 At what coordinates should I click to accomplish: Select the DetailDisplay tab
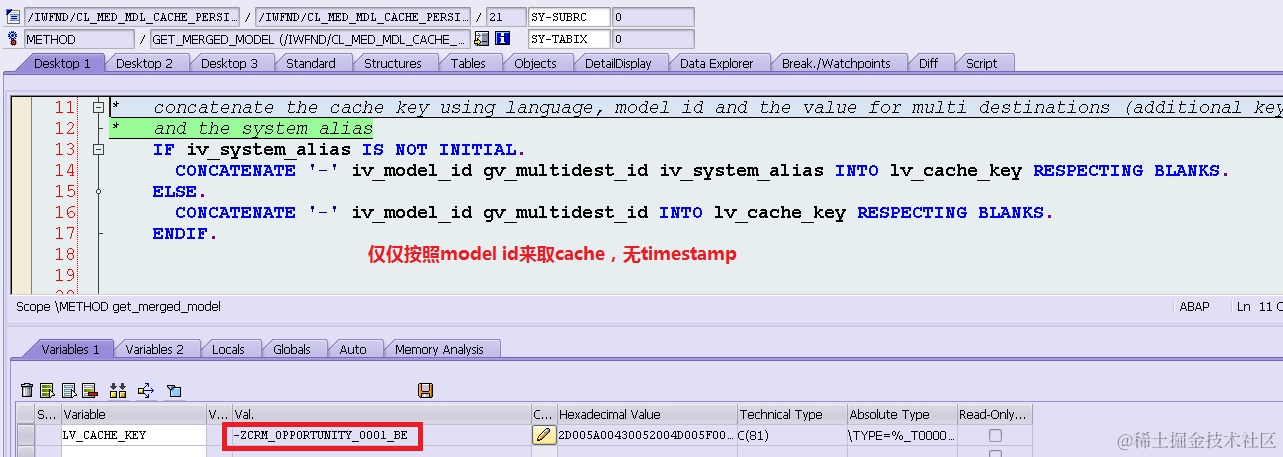[618, 63]
